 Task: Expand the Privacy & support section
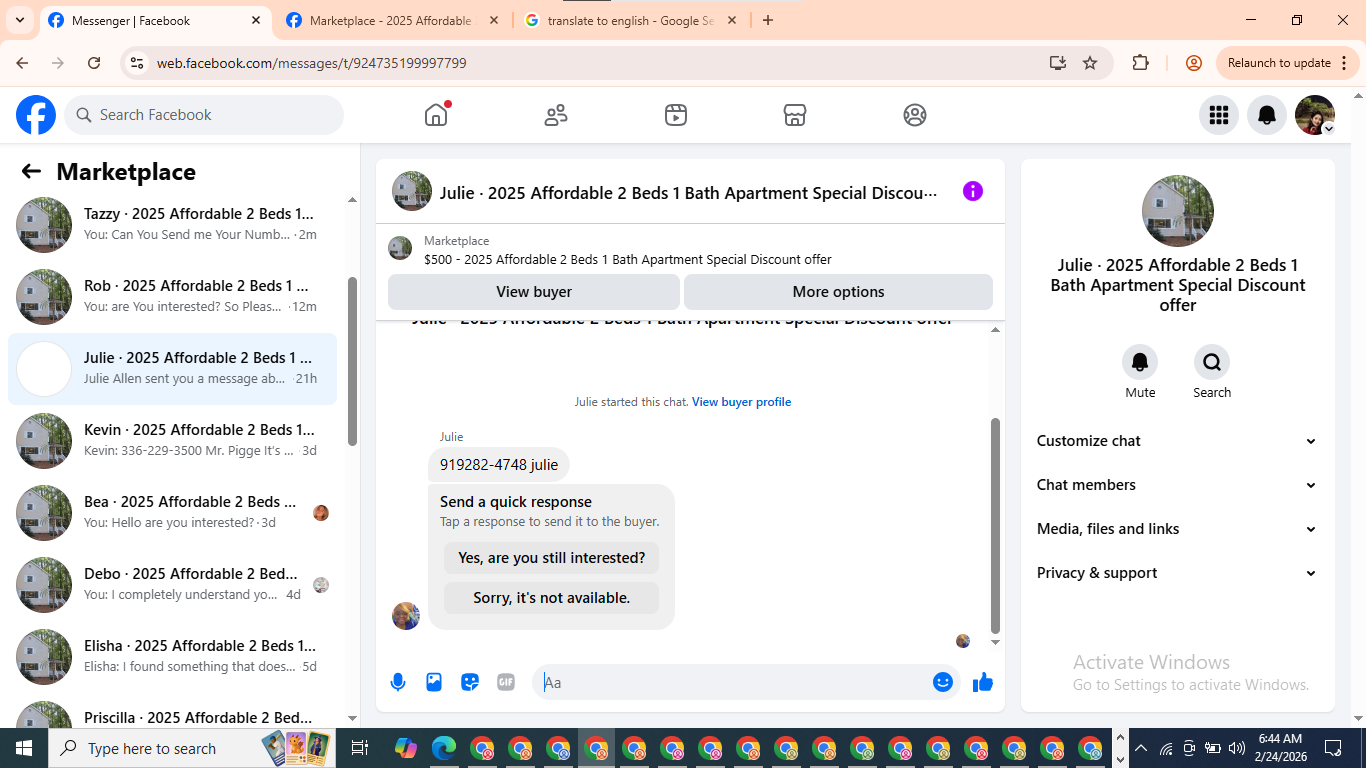[x=1178, y=573]
